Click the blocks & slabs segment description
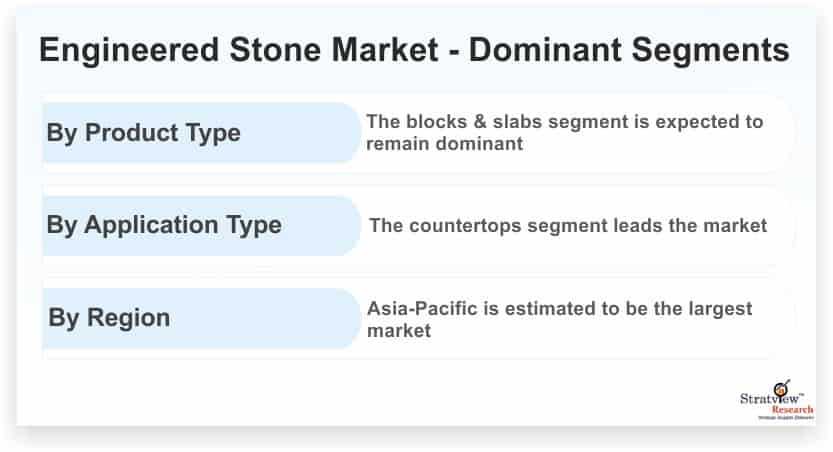Screen dimensions: 833x452 [x=565, y=133]
